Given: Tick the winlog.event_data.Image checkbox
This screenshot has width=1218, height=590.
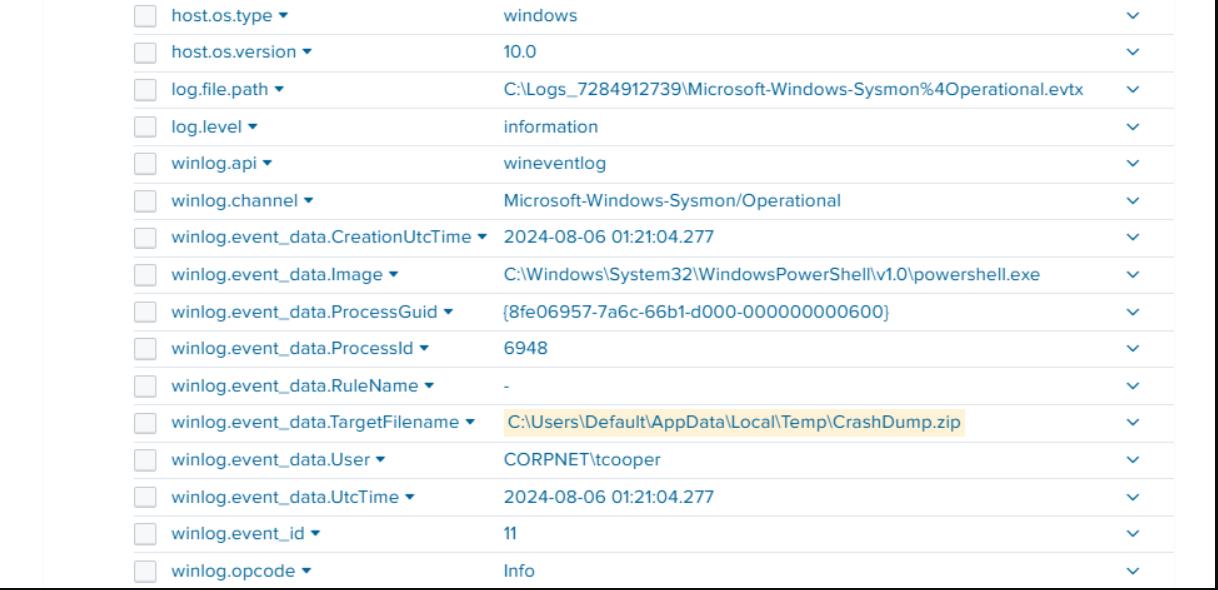Looking at the screenshot, I should (145, 275).
